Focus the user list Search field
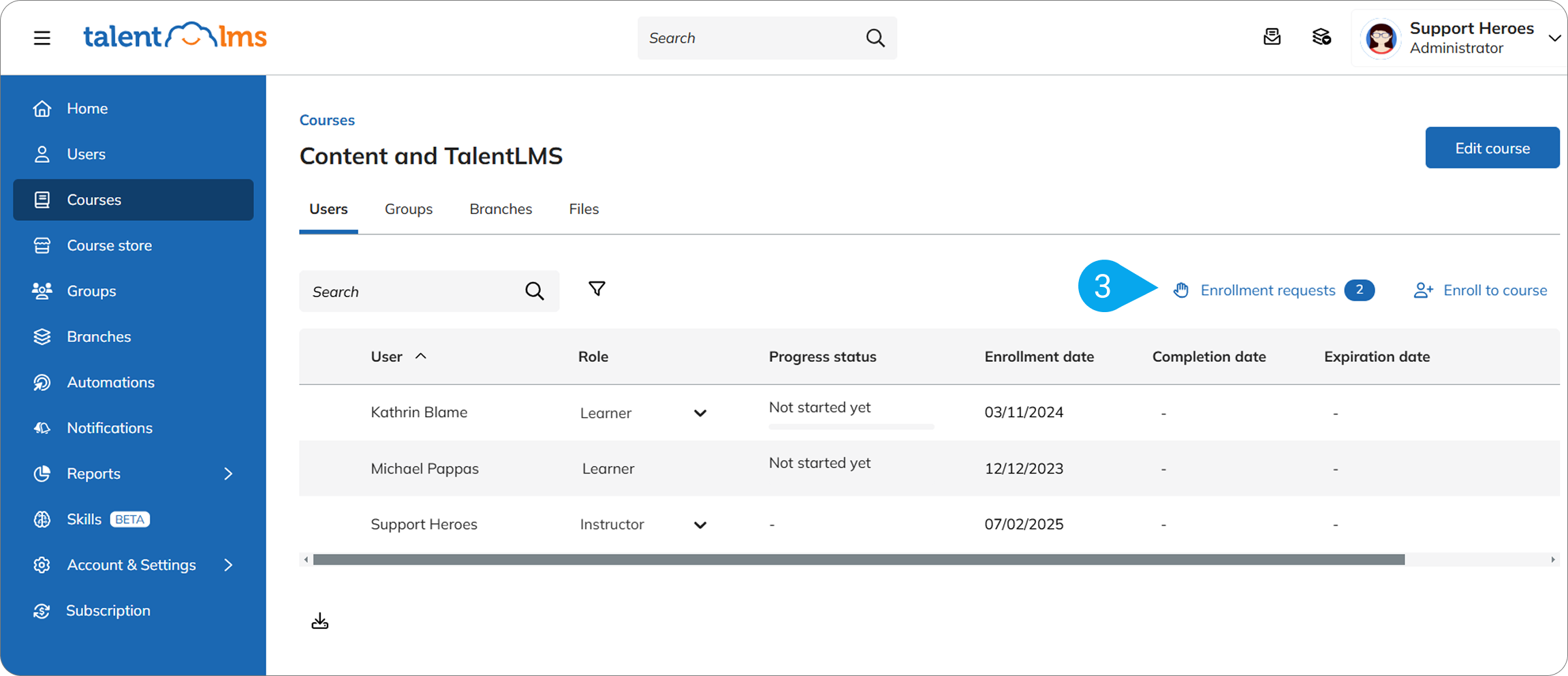The height and width of the screenshot is (676, 1568). [x=429, y=291]
